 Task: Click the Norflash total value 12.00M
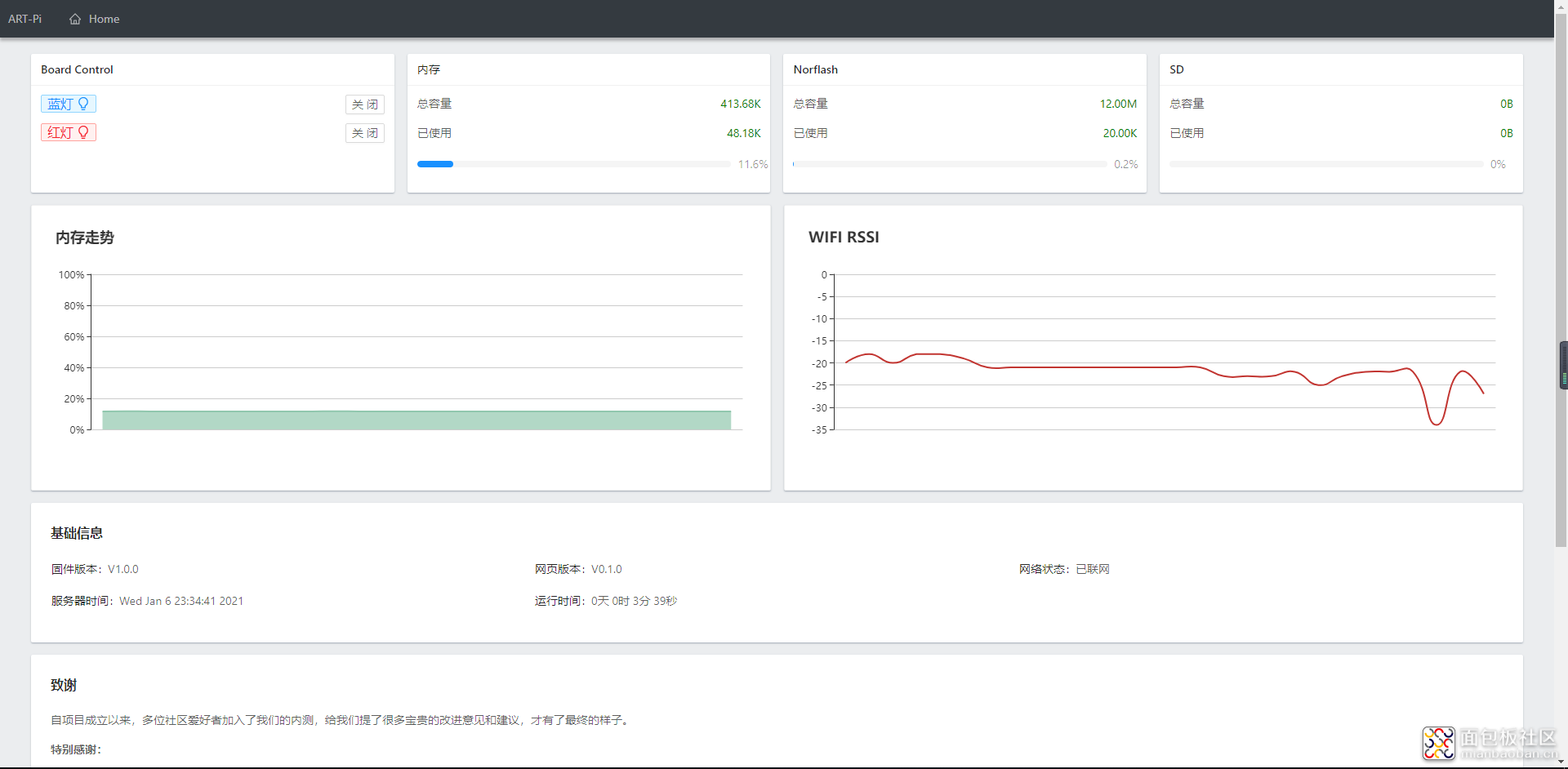point(1118,104)
